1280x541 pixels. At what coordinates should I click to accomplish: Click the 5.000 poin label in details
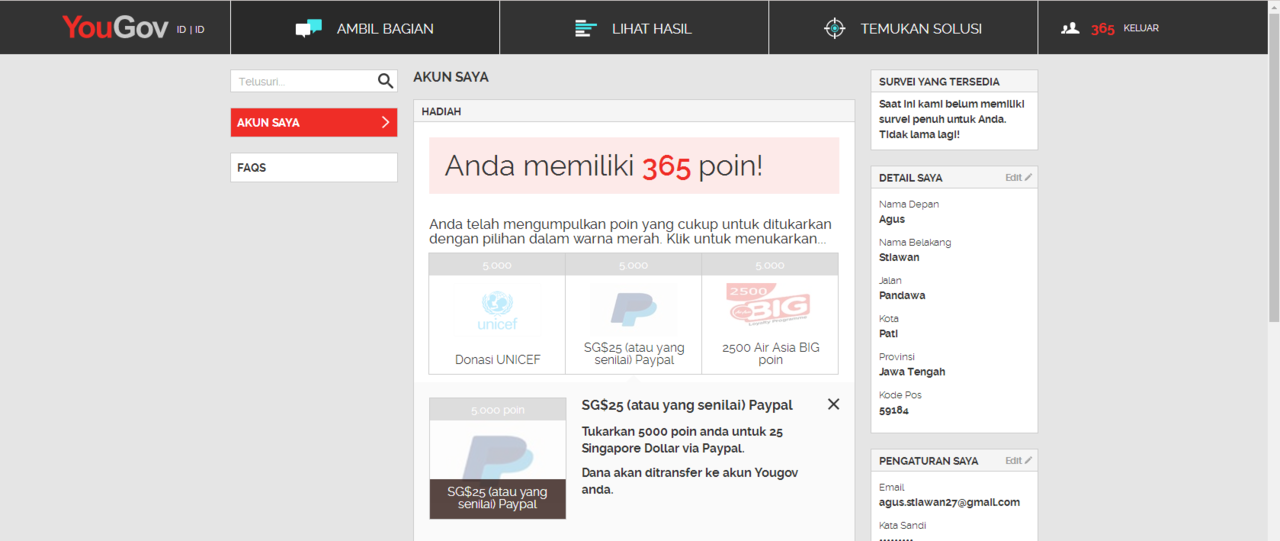(497, 410)
